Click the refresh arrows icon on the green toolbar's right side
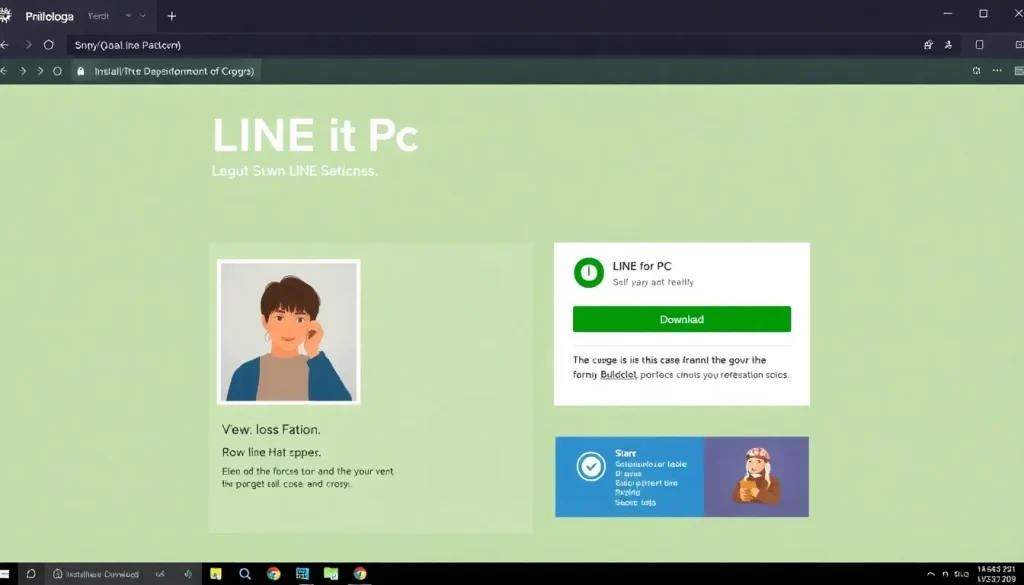This screenshot has width=1024, height=585. [x=976, y=71]
